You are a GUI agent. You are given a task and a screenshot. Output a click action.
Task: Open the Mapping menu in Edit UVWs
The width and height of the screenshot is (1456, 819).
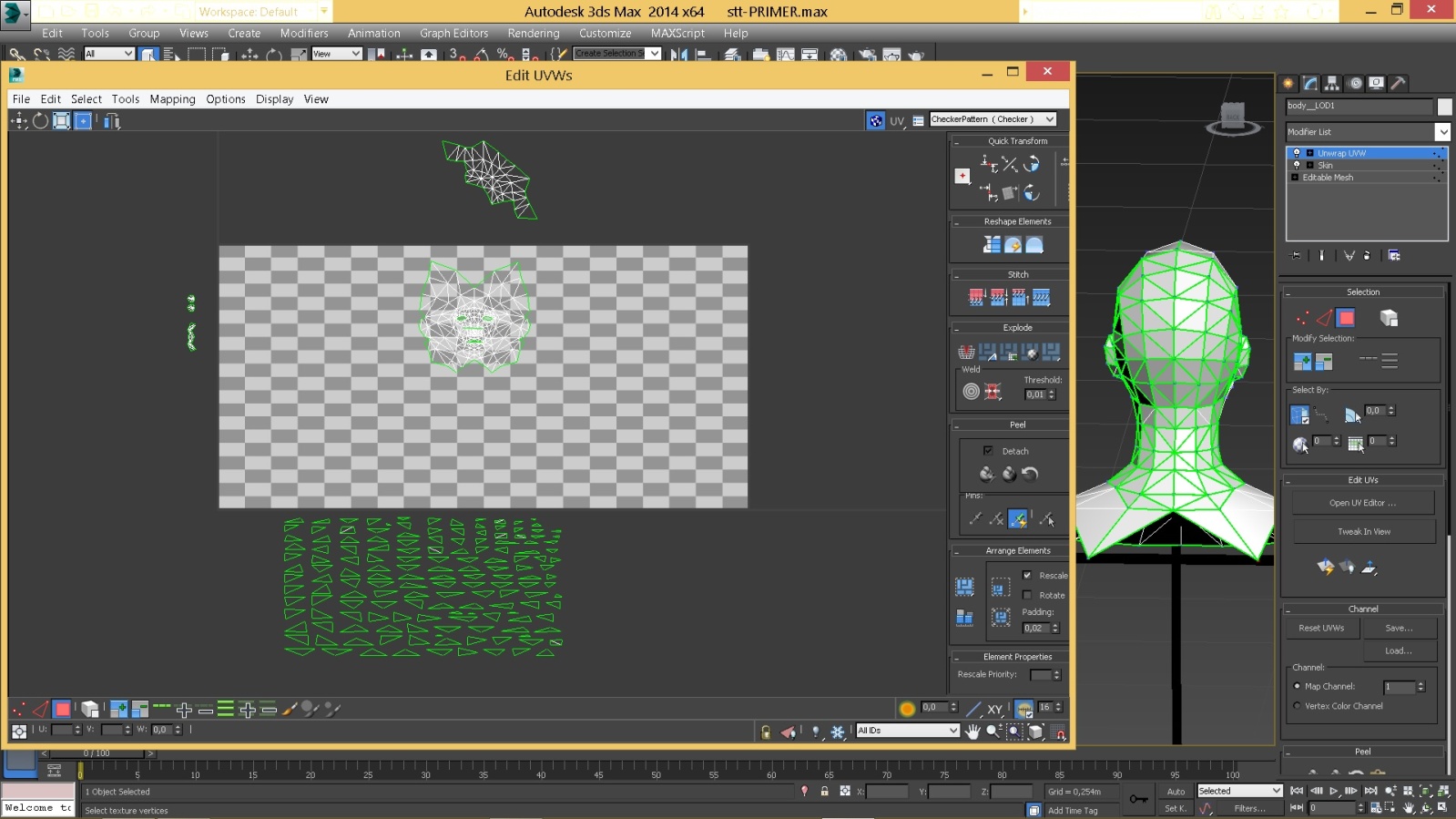pyautogui.click(x=172, y=98)
